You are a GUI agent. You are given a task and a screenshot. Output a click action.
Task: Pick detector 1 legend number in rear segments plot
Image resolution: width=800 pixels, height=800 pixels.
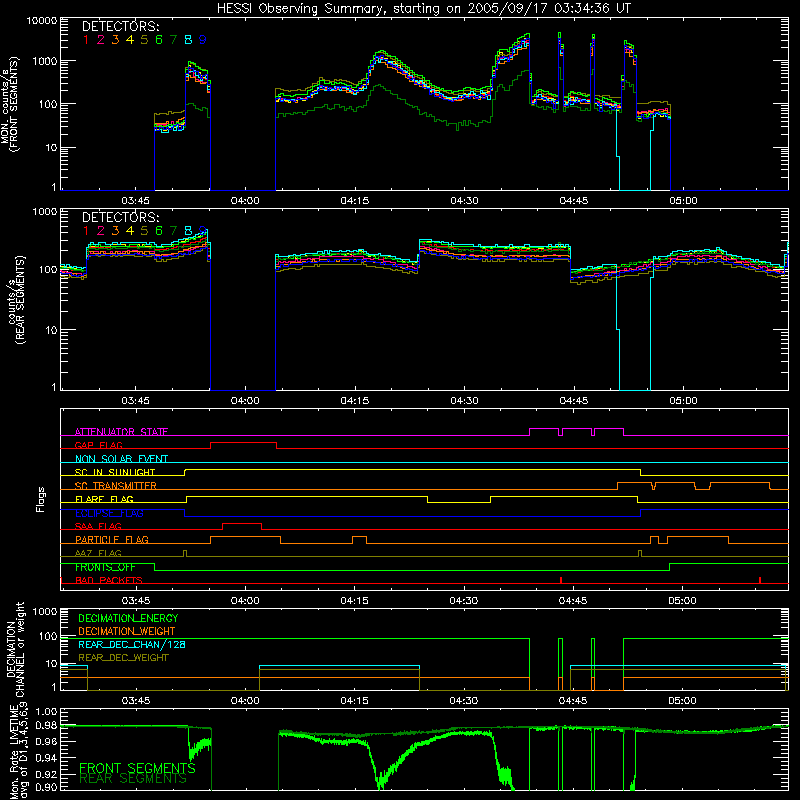point(86,231)
